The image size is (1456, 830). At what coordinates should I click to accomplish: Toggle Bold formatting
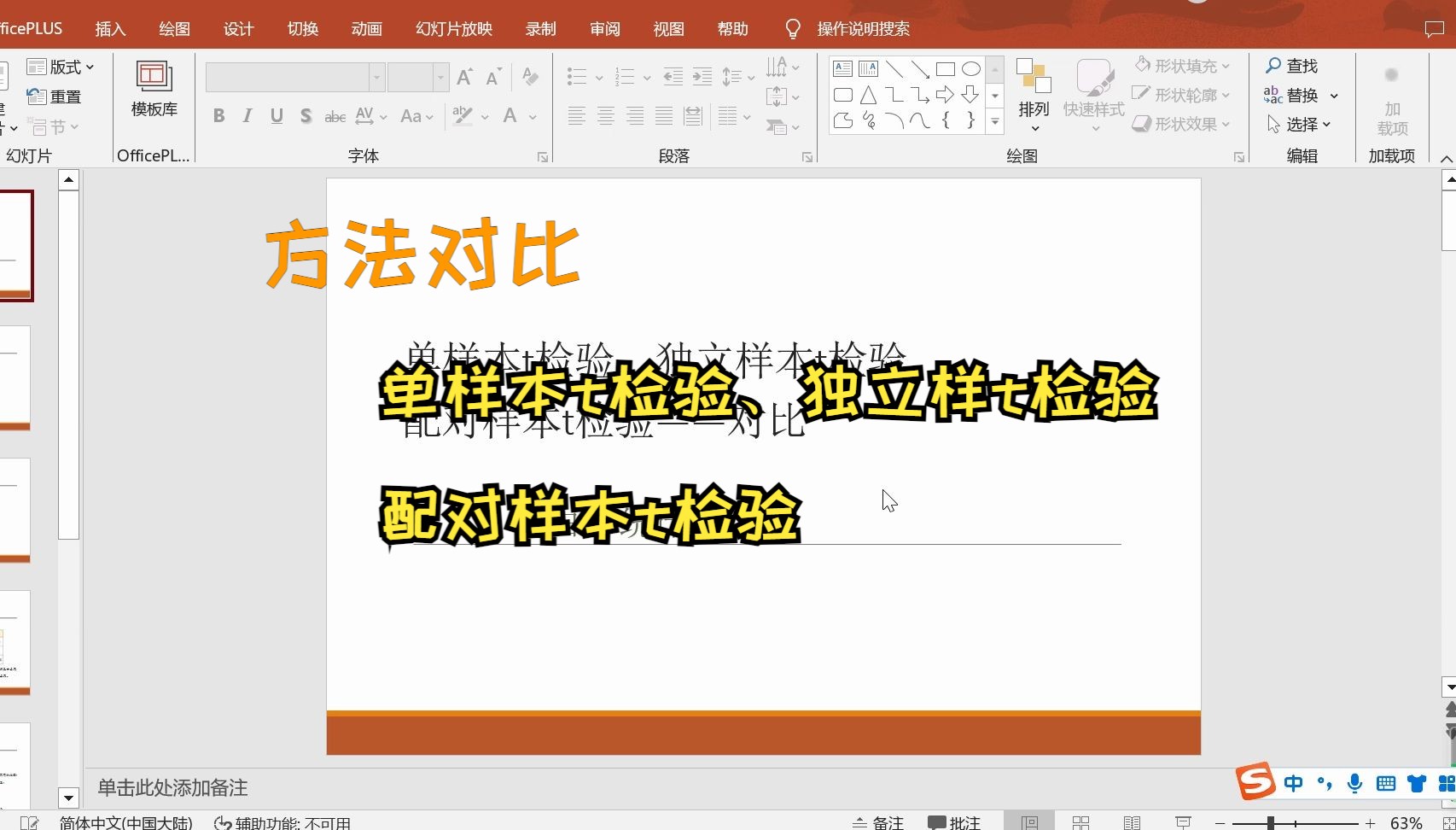tap(218, 116)
